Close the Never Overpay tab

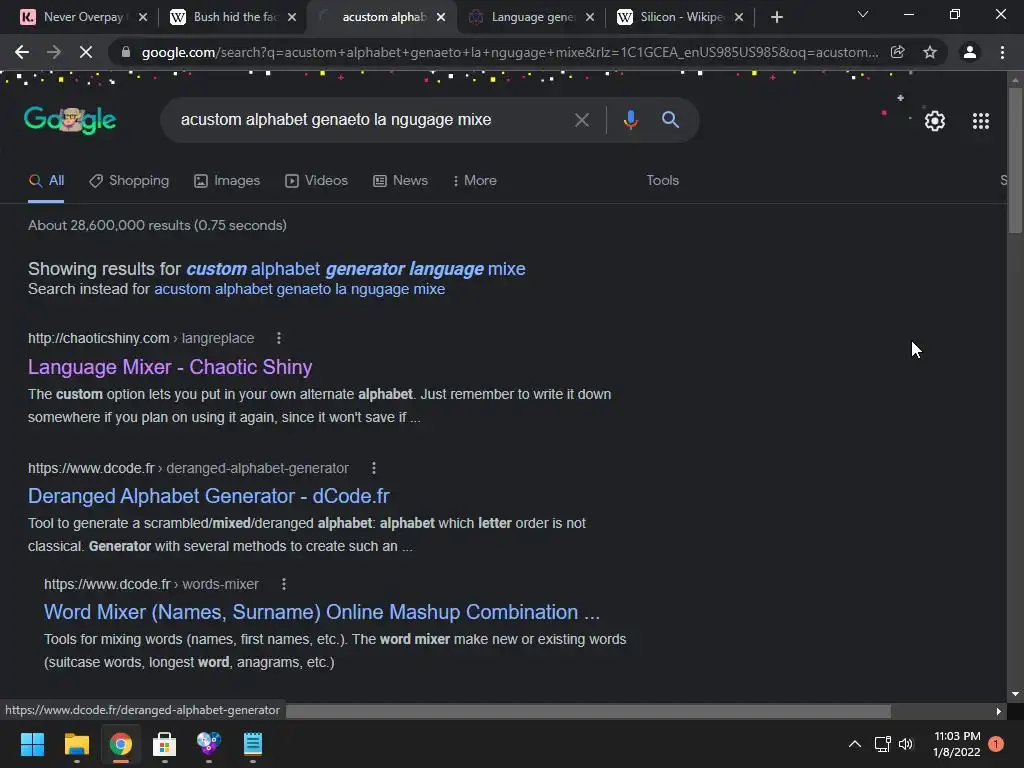[143, 17]
